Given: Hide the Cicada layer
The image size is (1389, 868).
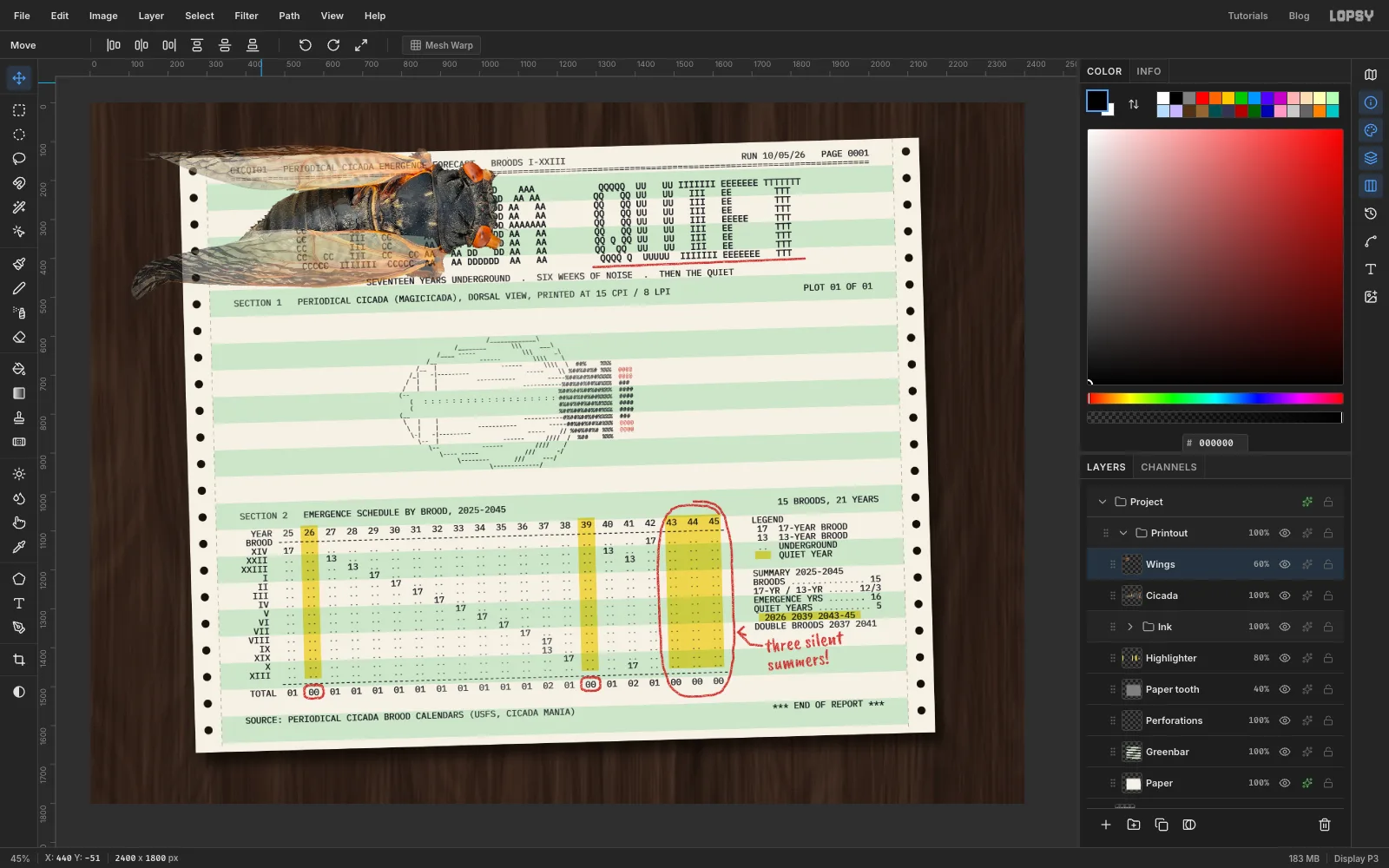Looking at the screenshot, I should click(1285, 595).
